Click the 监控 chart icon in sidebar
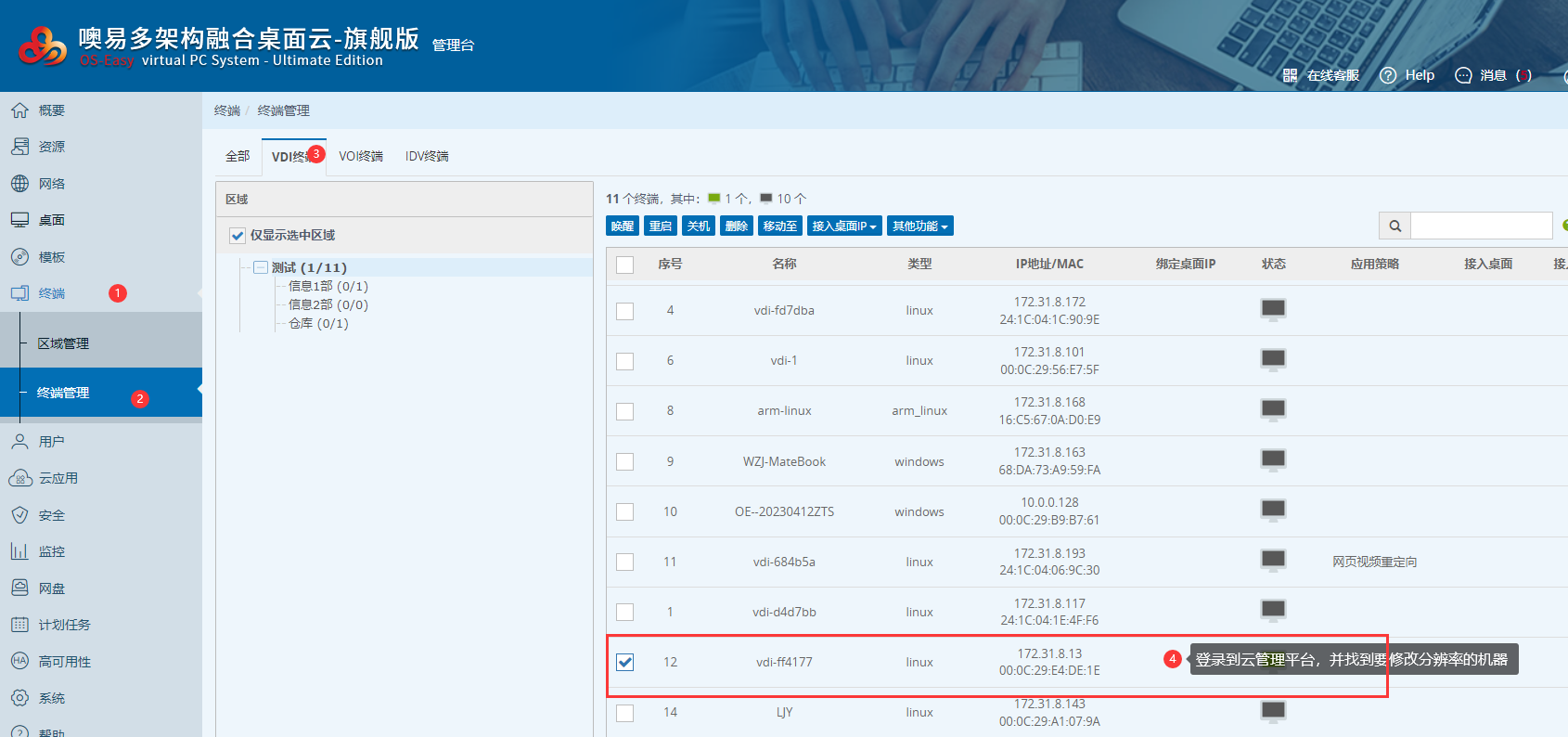 (x=19, y=551)
